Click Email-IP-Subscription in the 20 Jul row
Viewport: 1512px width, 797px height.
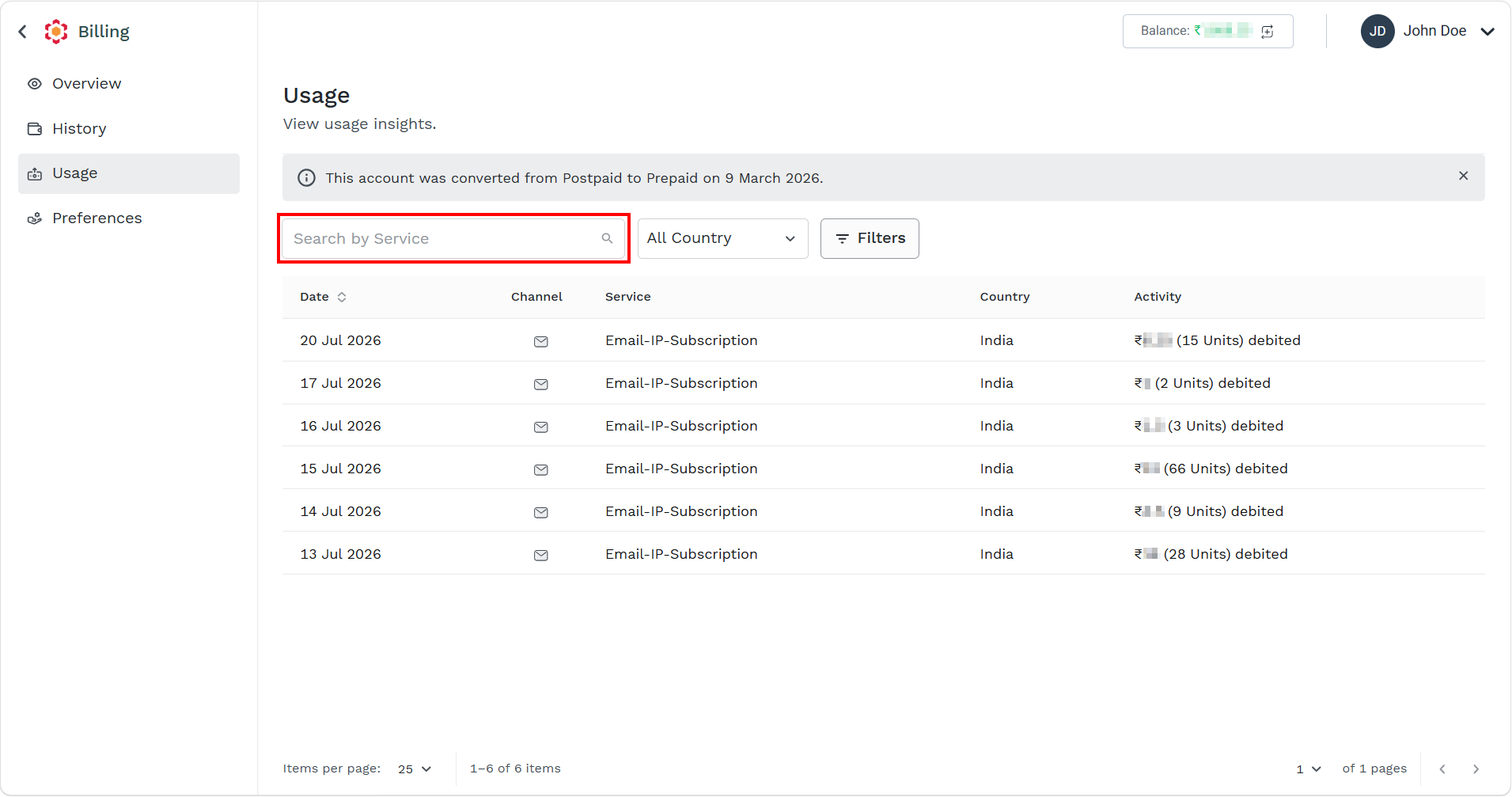(681, 340)
